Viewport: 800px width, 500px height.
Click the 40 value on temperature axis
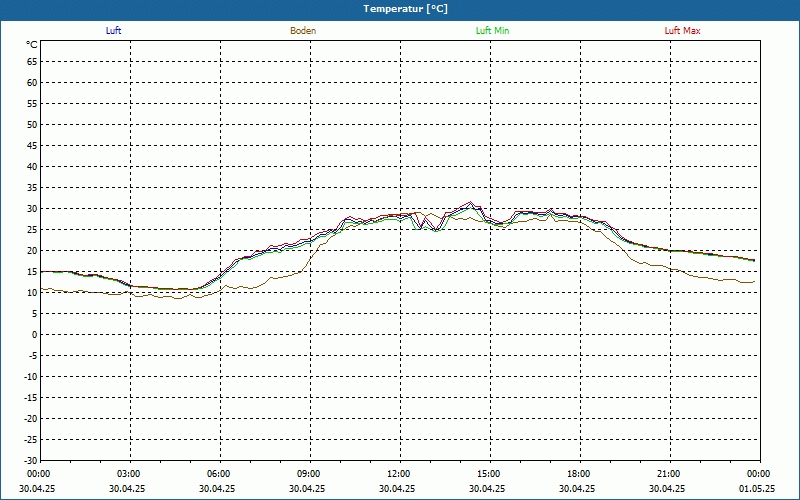(x=32, y=167)
